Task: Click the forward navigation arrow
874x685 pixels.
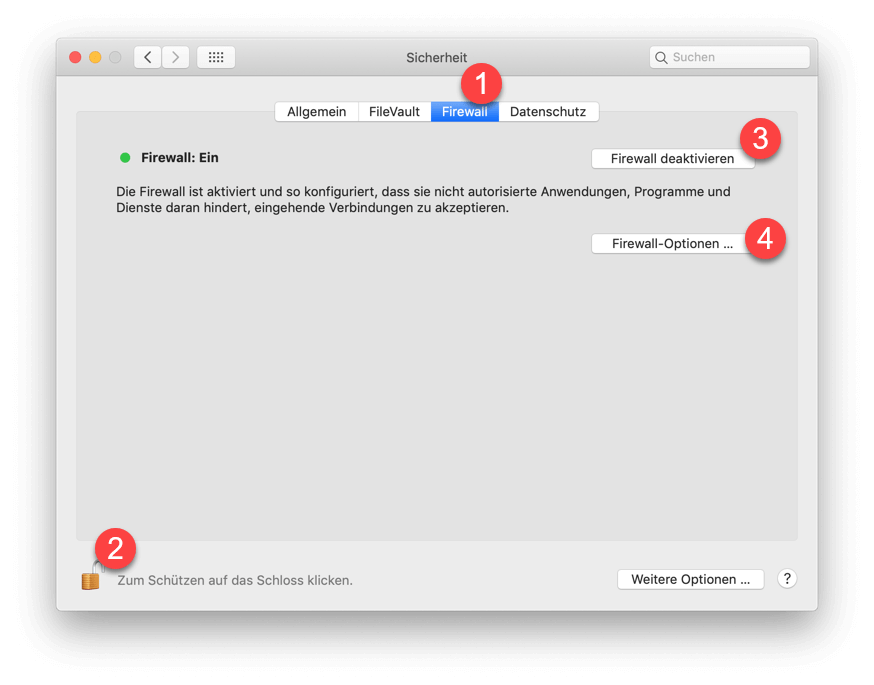Action: [x=176, y=57]
